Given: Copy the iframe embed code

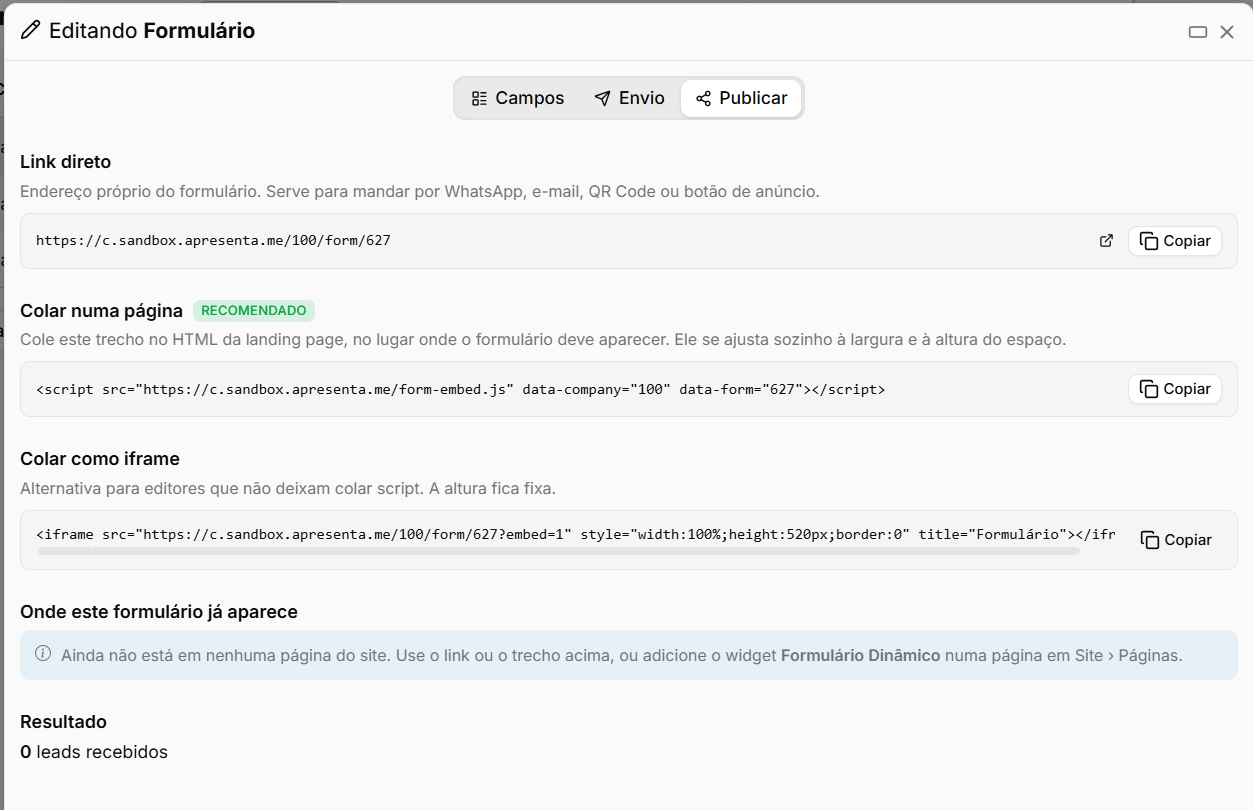Looking at the screenshot, I should [1176, 540].
